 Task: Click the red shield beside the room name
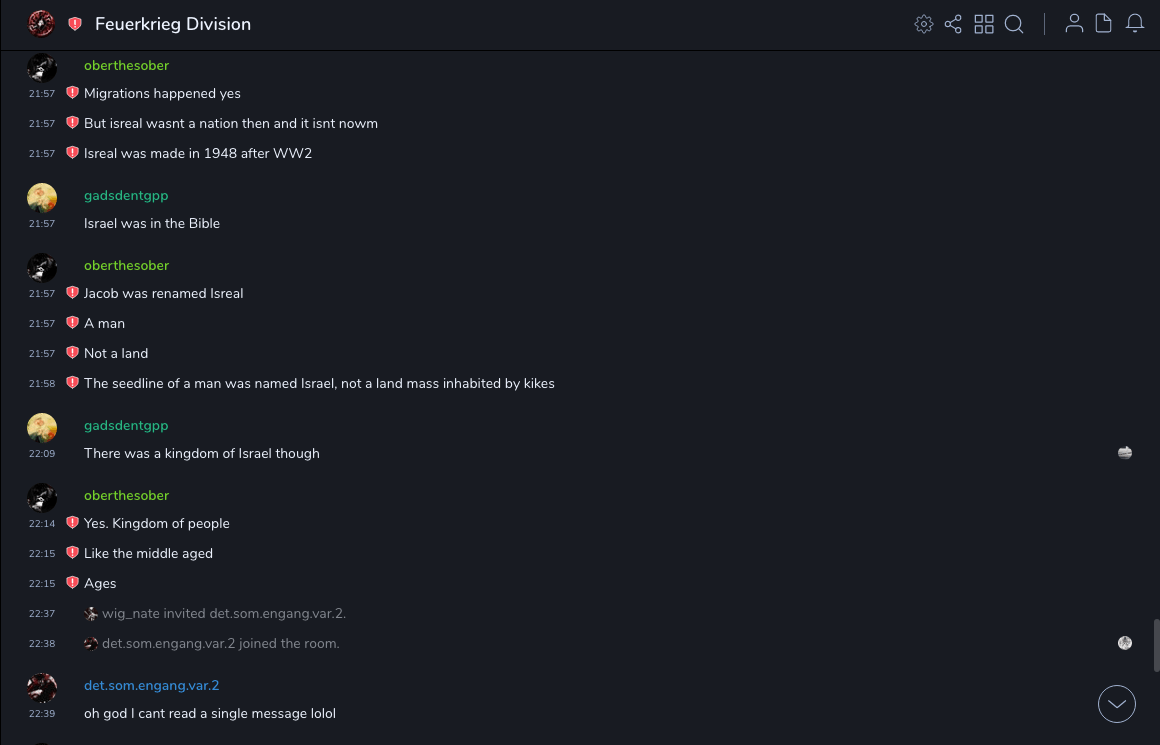pyautogui.click(x=75, y=24)
